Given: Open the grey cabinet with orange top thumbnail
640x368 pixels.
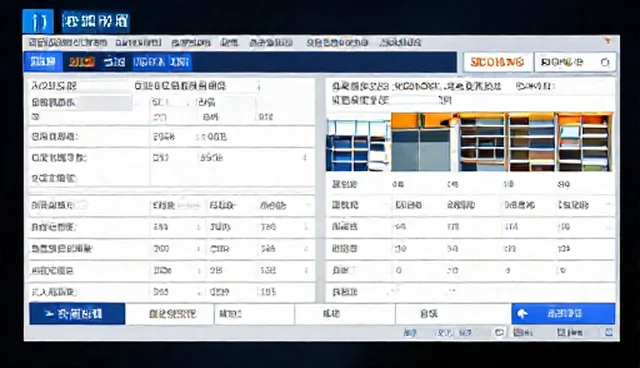Looking at the screenshot, I should (422, 142).
